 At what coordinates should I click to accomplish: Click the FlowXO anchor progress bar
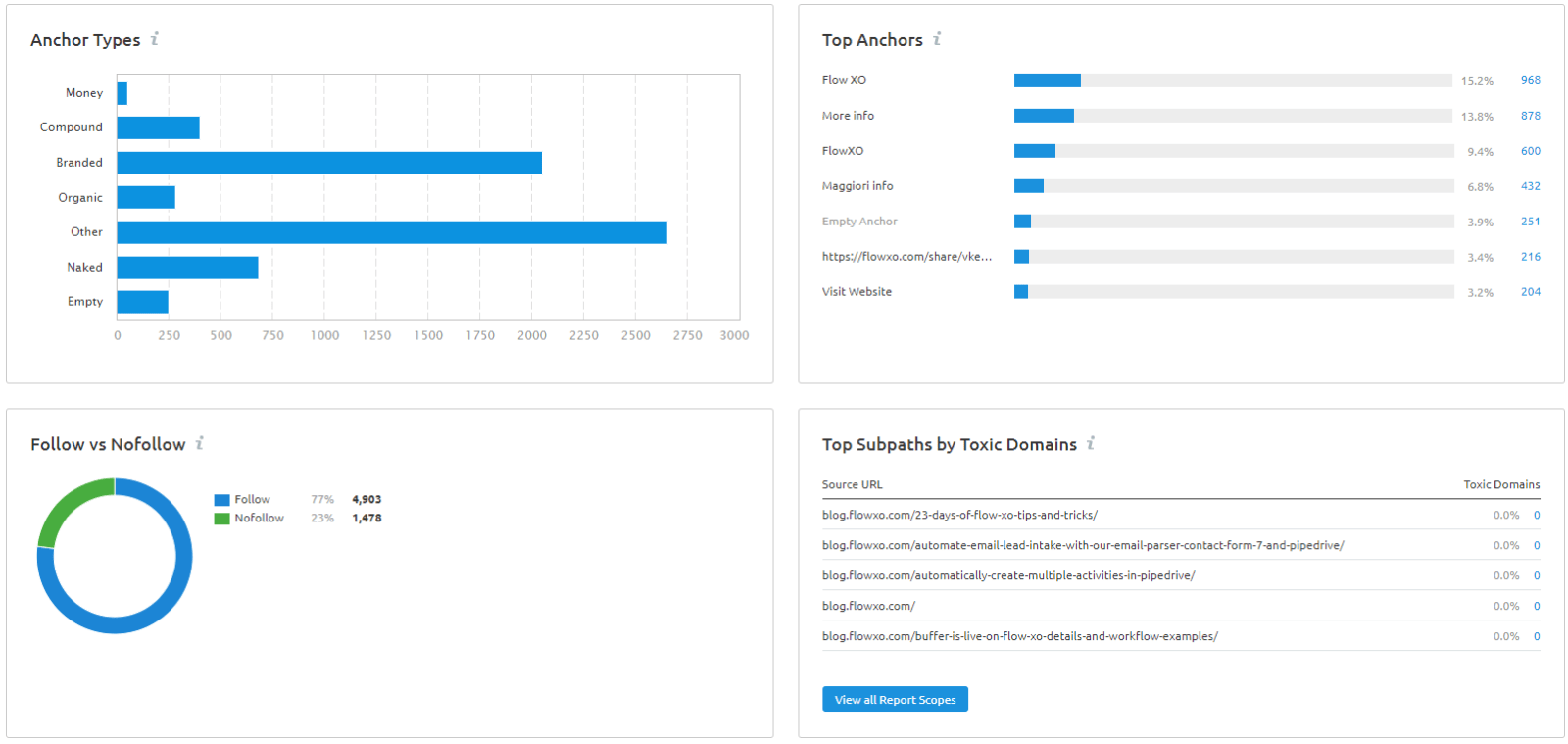point(1234,151)
